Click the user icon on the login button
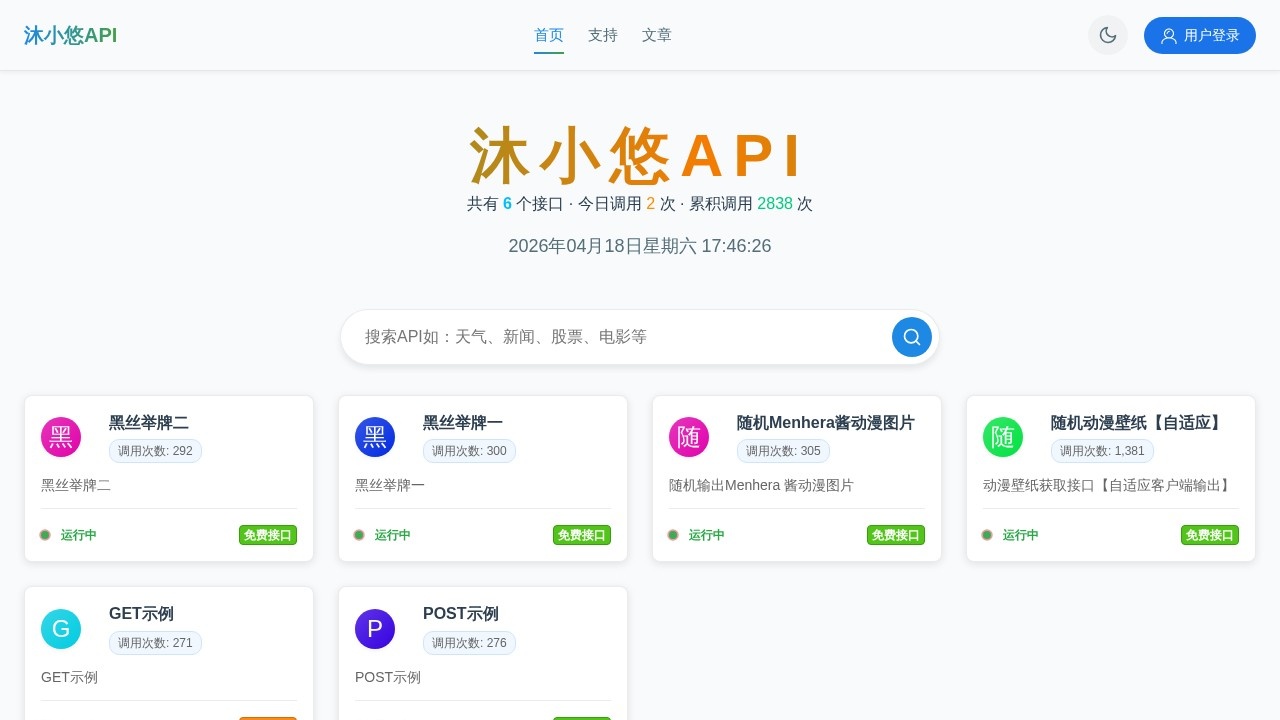The width and height of the screenshot is (1280, 720). coord(1168,35)
